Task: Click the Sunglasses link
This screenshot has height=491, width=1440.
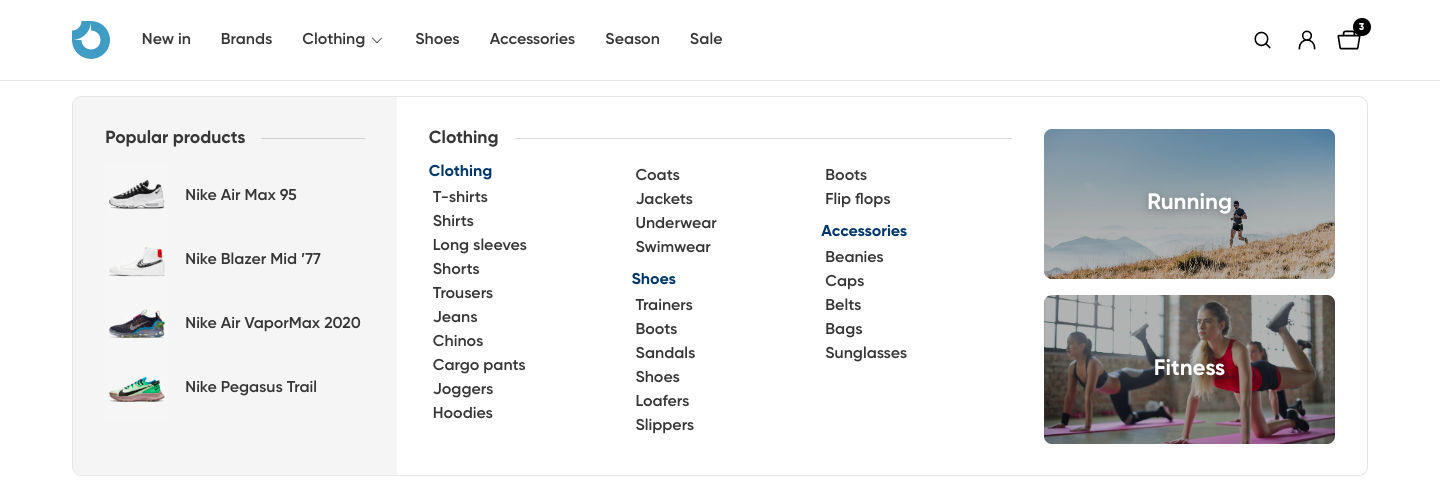Action: 865,353
